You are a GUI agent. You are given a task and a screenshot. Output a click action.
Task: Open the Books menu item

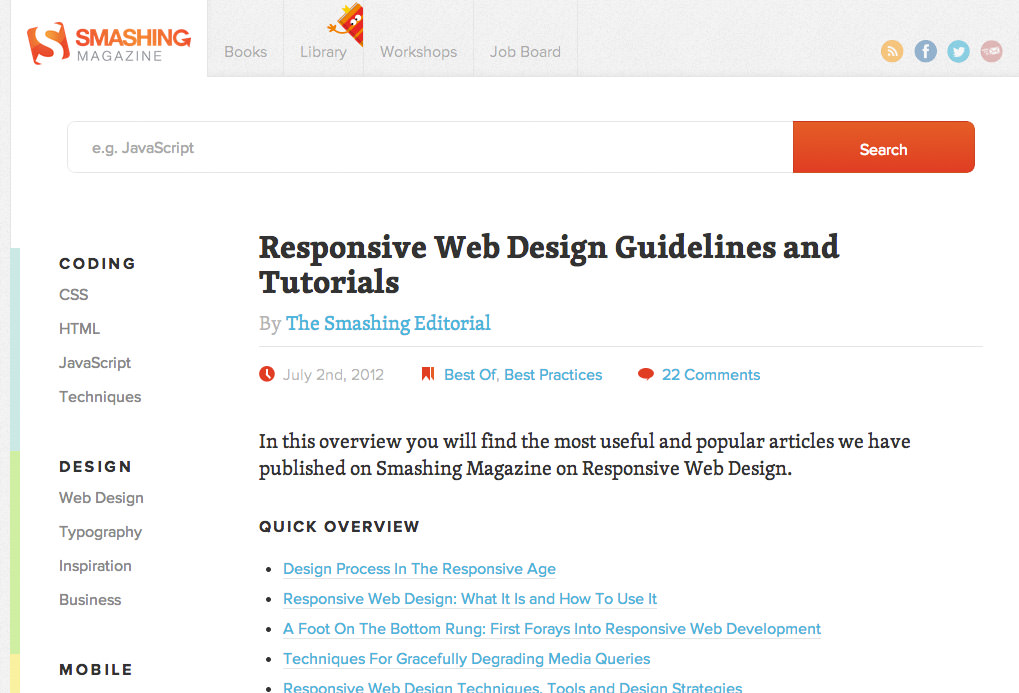coord(245,52)
